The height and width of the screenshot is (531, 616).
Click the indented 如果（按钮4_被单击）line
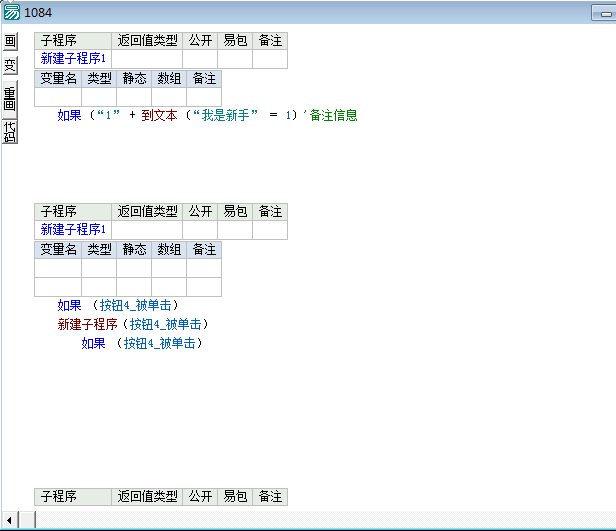(x=144, y=343)
